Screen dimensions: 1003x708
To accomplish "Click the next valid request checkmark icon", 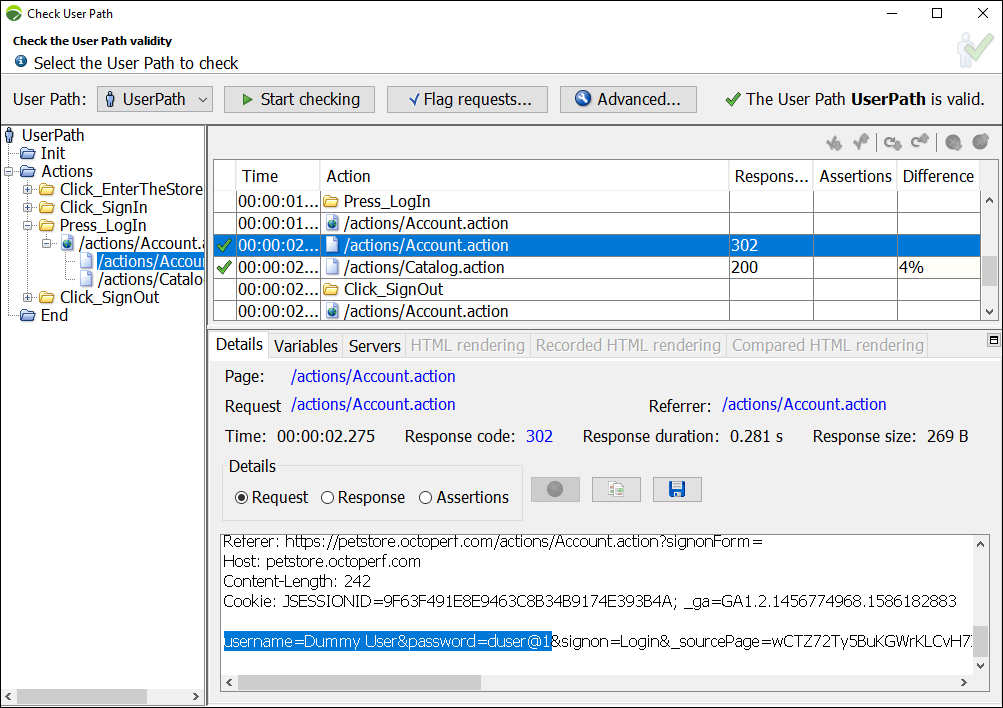I will 834,143.
